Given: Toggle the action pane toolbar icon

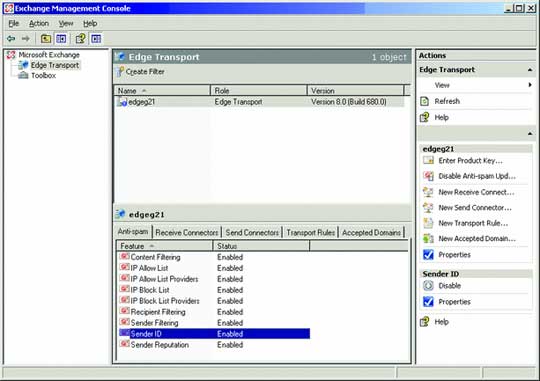Looking at the screenshot, I should (96, 39).
